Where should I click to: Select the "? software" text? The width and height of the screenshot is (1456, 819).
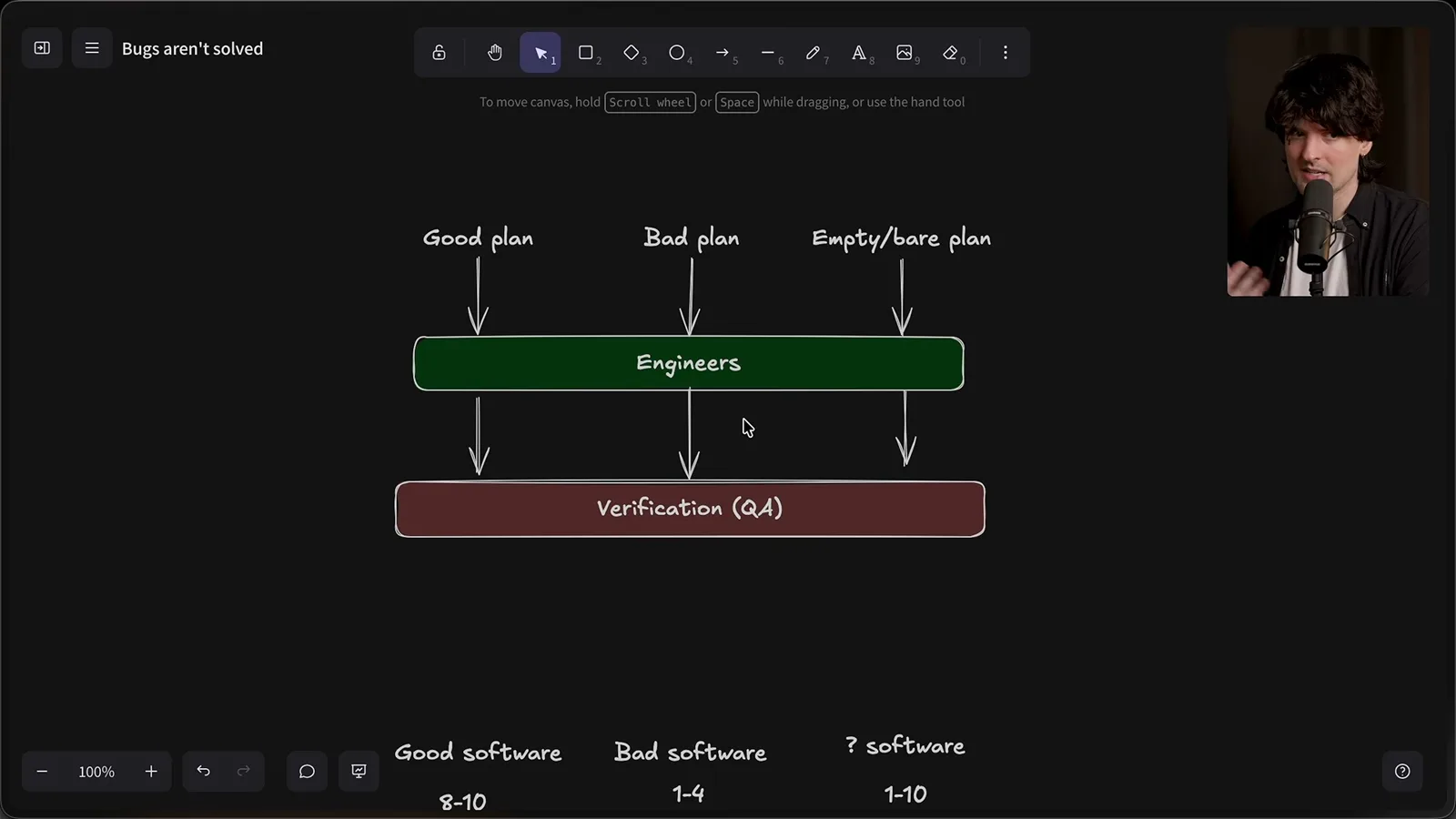tap(905, 745)
